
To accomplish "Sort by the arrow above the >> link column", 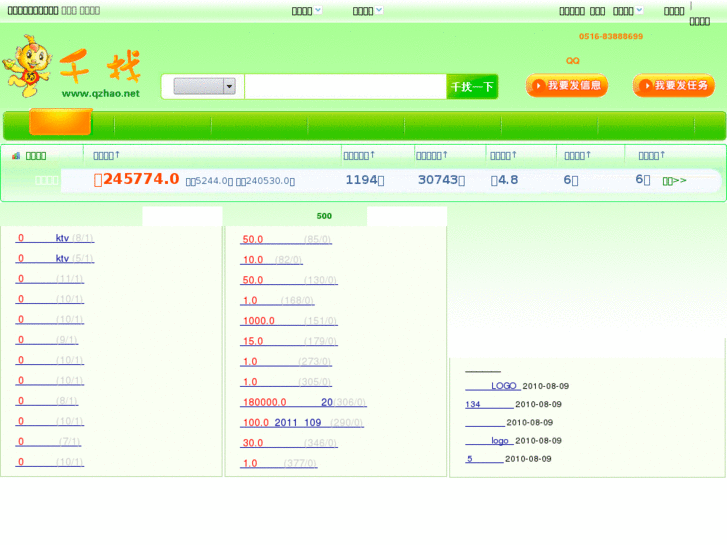I will [x=662, y=154].
